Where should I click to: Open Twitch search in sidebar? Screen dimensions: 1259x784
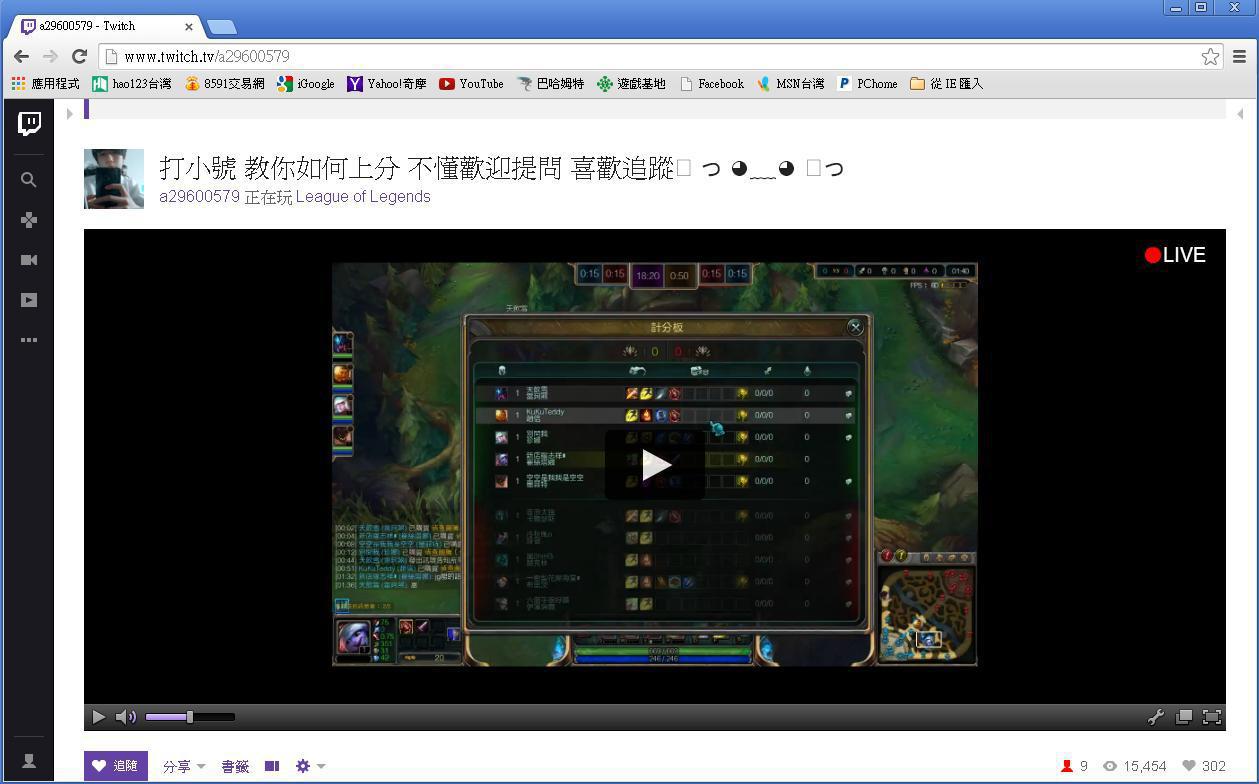pyautogui.click(x=29, y=180)
